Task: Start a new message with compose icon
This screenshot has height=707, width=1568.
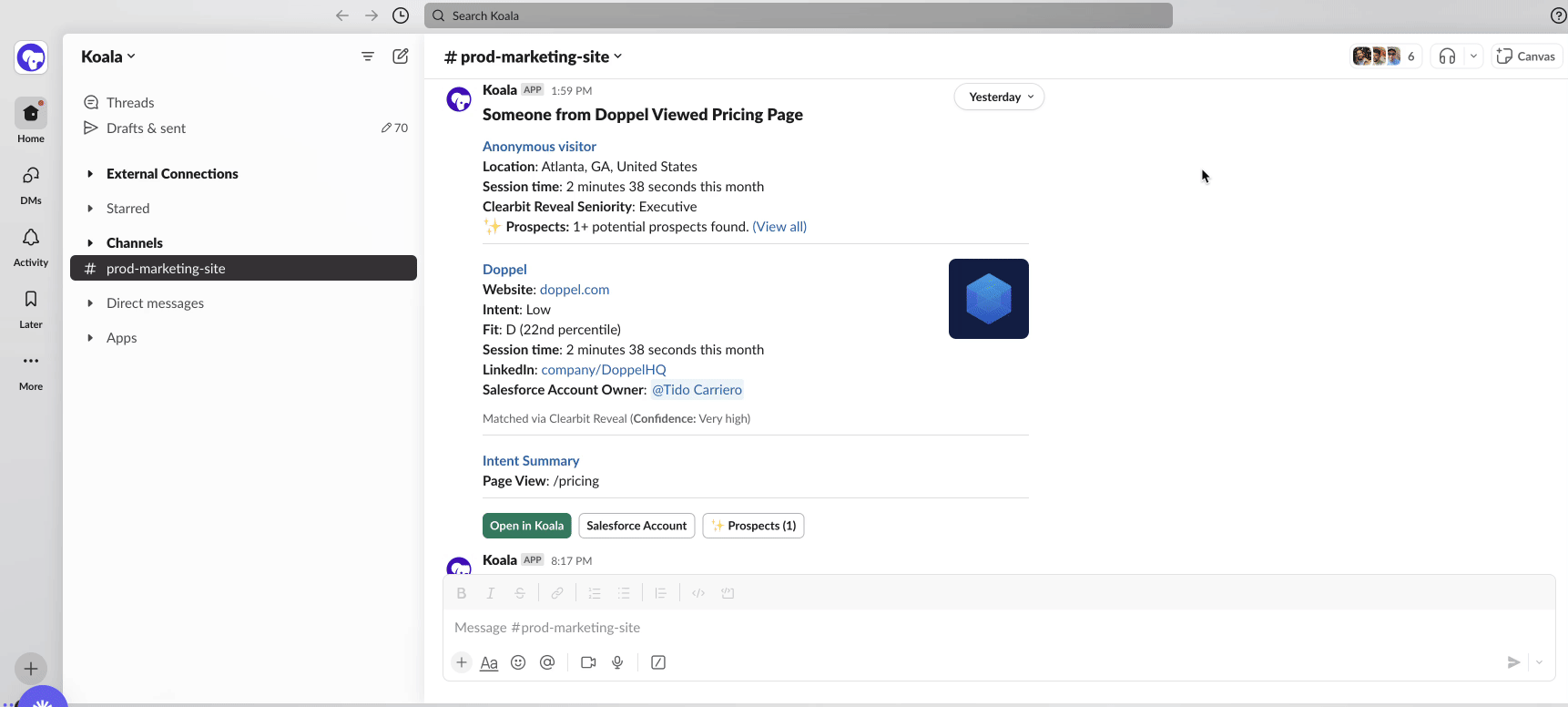Action: [401, 56]
